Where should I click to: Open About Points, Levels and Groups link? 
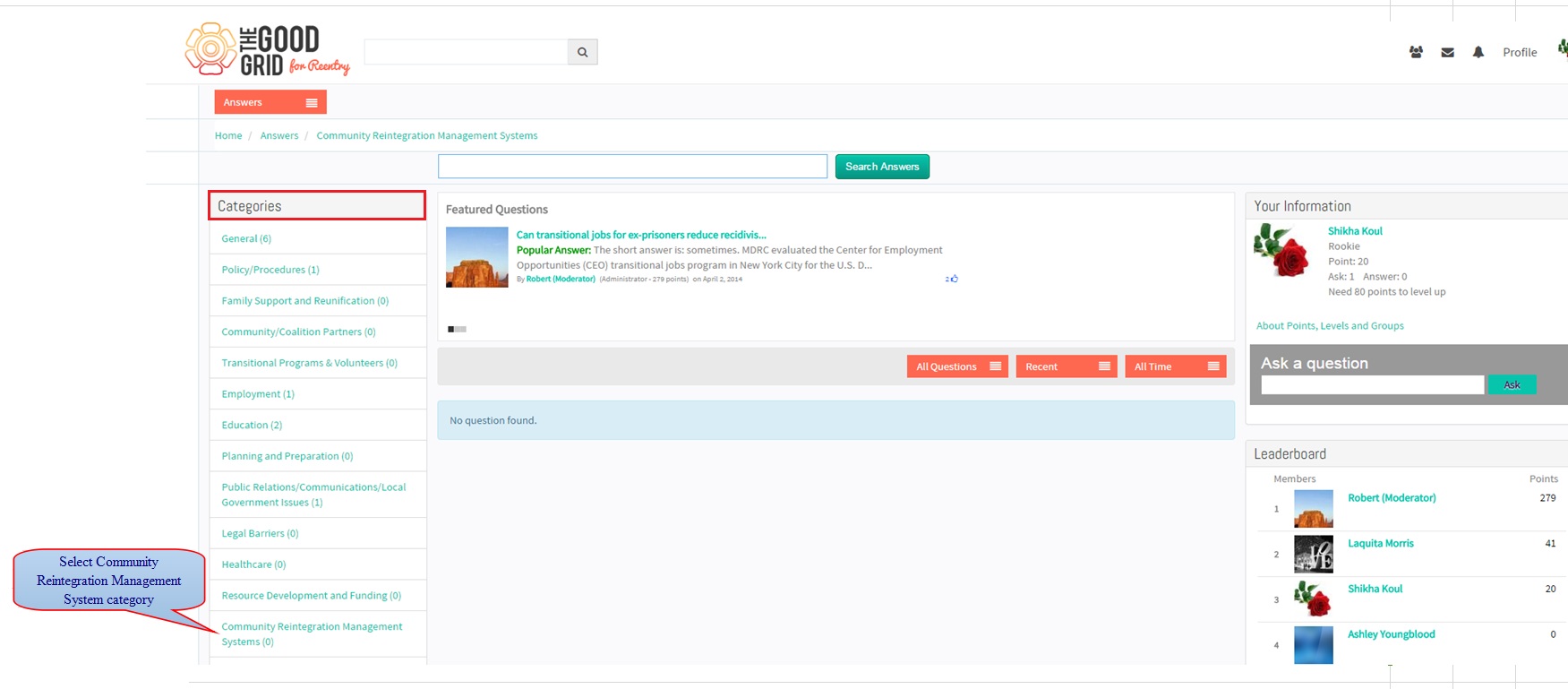1330,325
